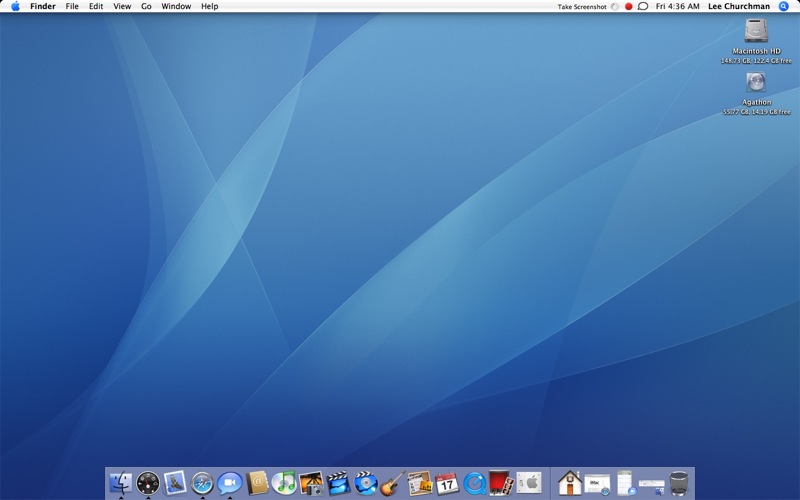Open iCal in the Dock
The width and height of the screenshot is (800, 500).
447,483
